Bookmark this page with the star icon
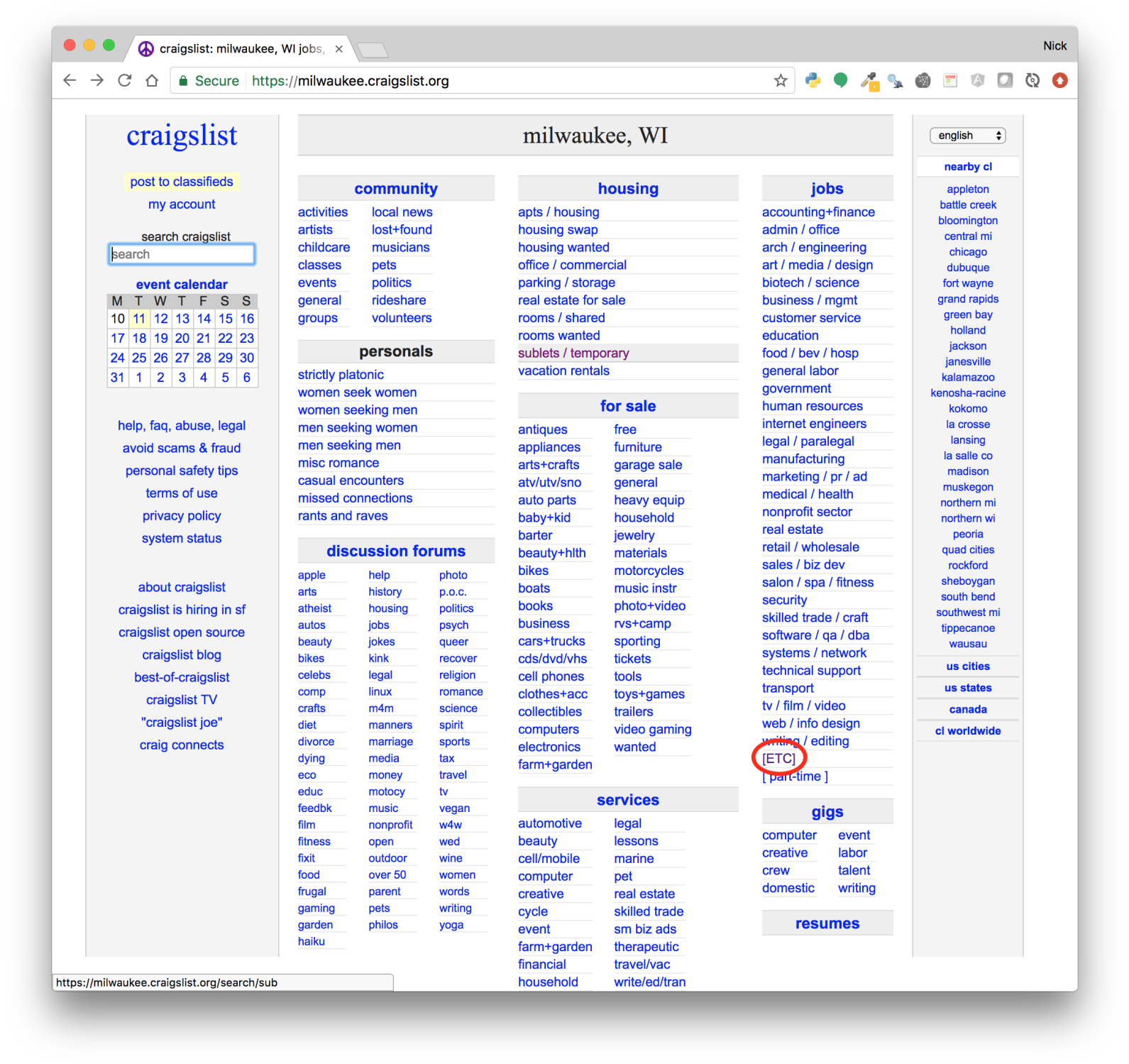 [x=781, y=81]
